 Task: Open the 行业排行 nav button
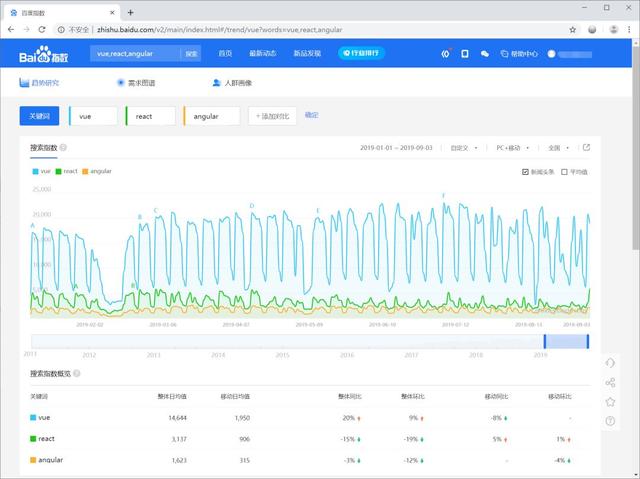pos(361,53)
